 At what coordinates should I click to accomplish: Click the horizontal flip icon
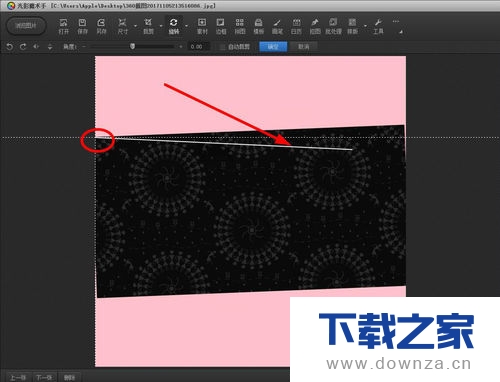(36, 47)
